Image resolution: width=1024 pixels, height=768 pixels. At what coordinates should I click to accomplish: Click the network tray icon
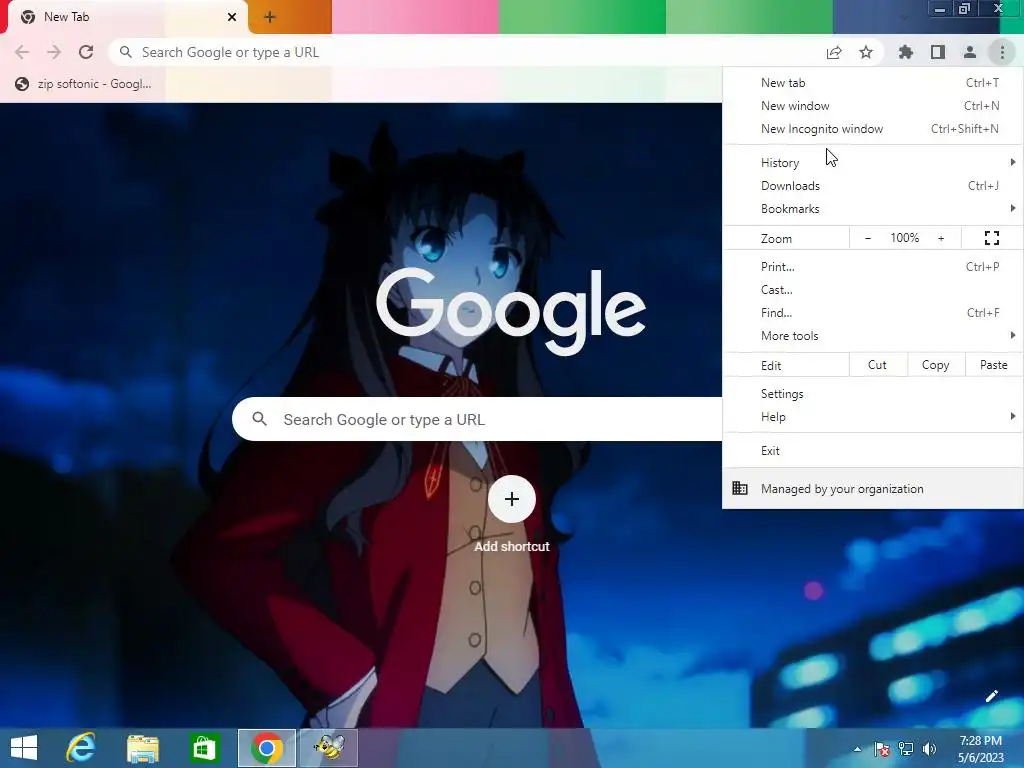click(x=906, y=749)
